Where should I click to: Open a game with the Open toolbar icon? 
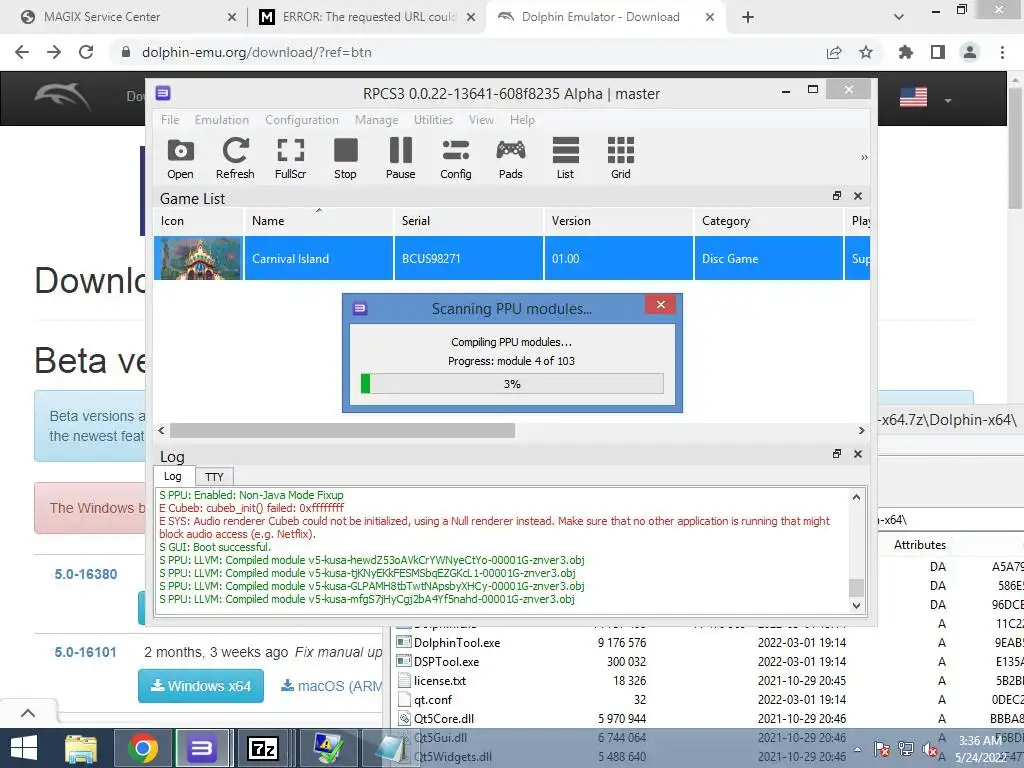click(180, 159)
